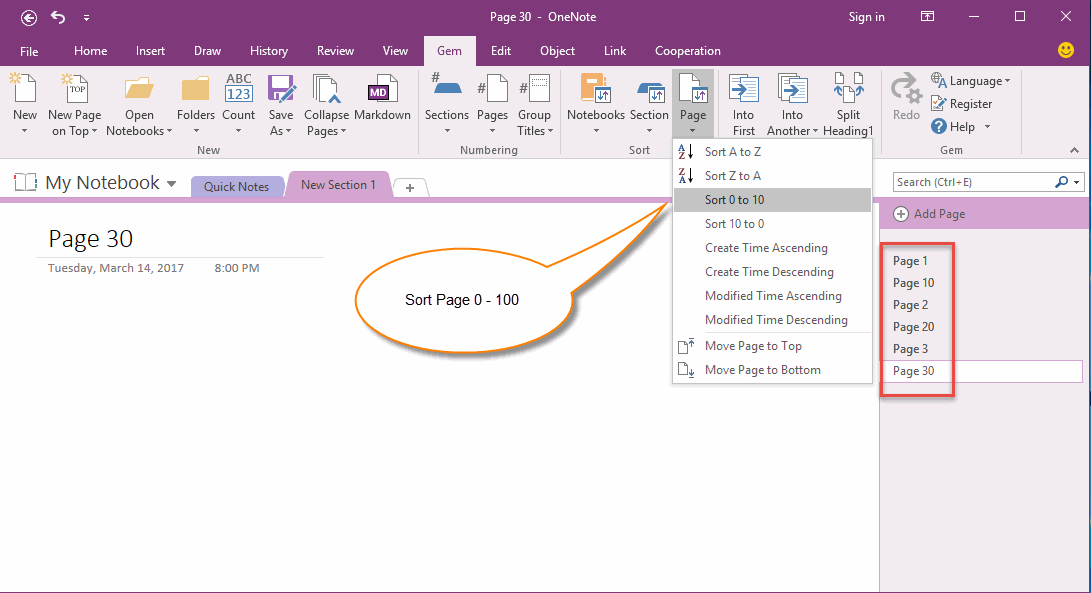Click the Save As disk icon

(282, 89)
